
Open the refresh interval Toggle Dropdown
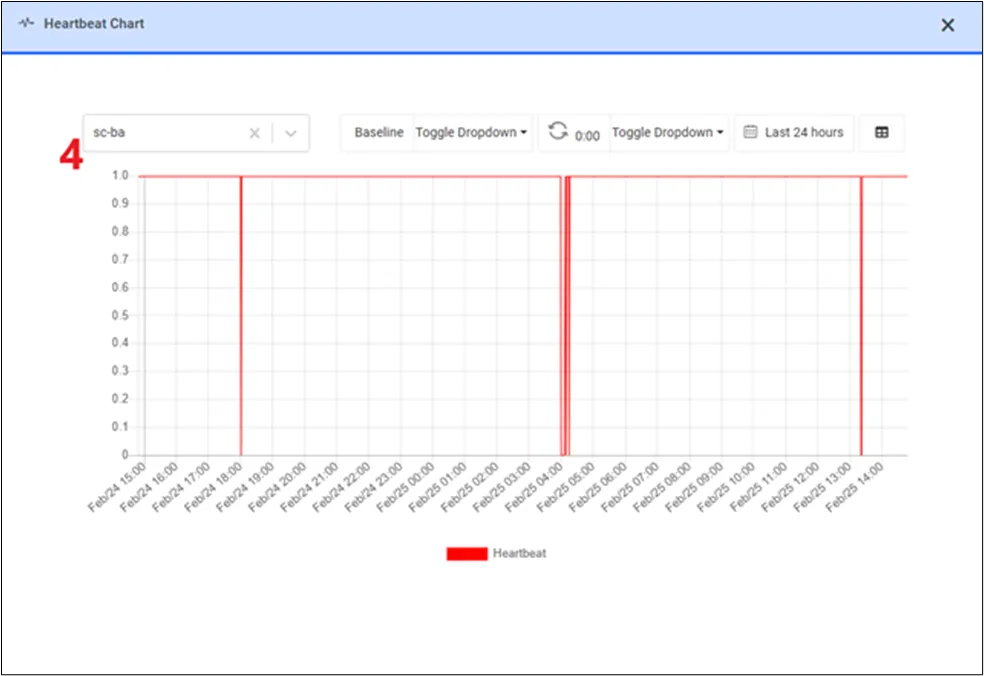[668, 132]
